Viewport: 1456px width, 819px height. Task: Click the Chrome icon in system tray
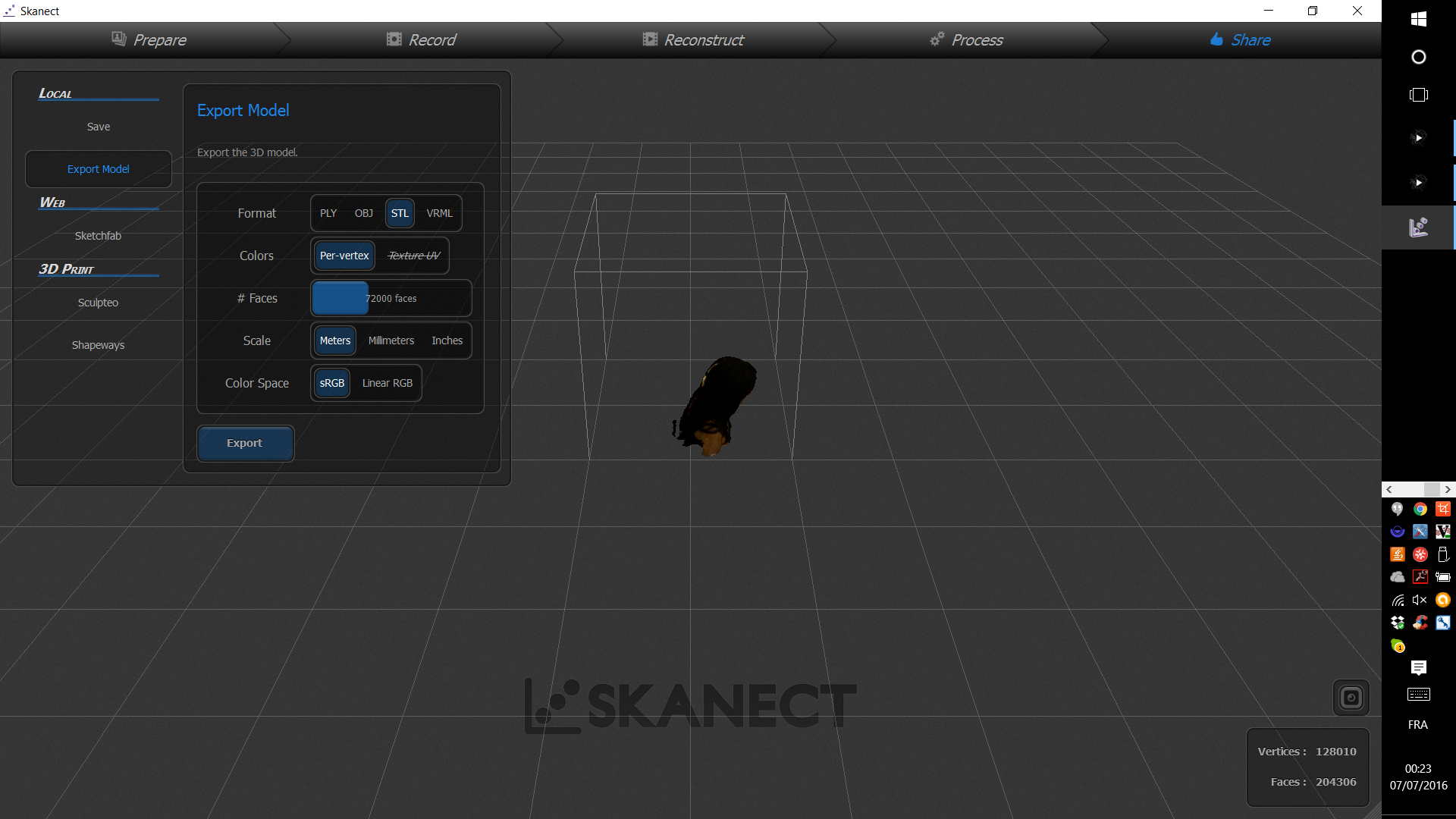[1420, 509]
